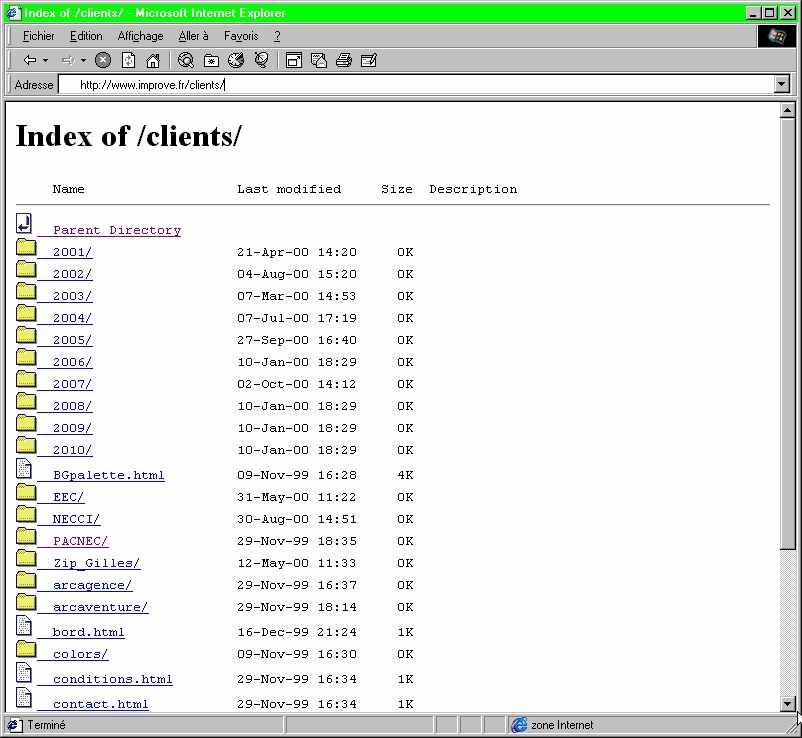Click the file icon beside conditions.html
Image resolution: width=802 pixels, height=738 pixels.
coord(24,673)
